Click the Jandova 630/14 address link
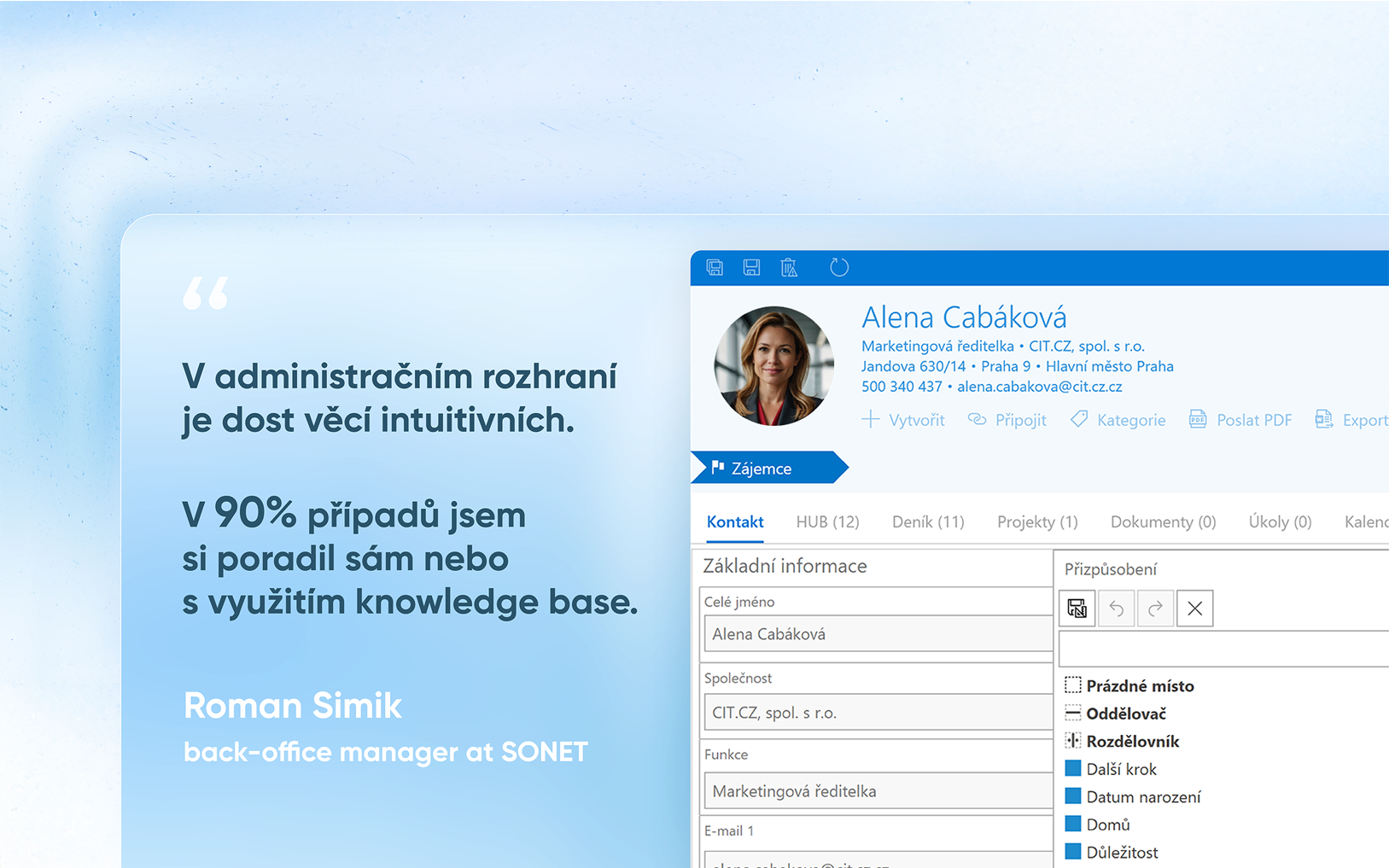Viewport: 1389px width, 868px height. [x=913, y=366]
